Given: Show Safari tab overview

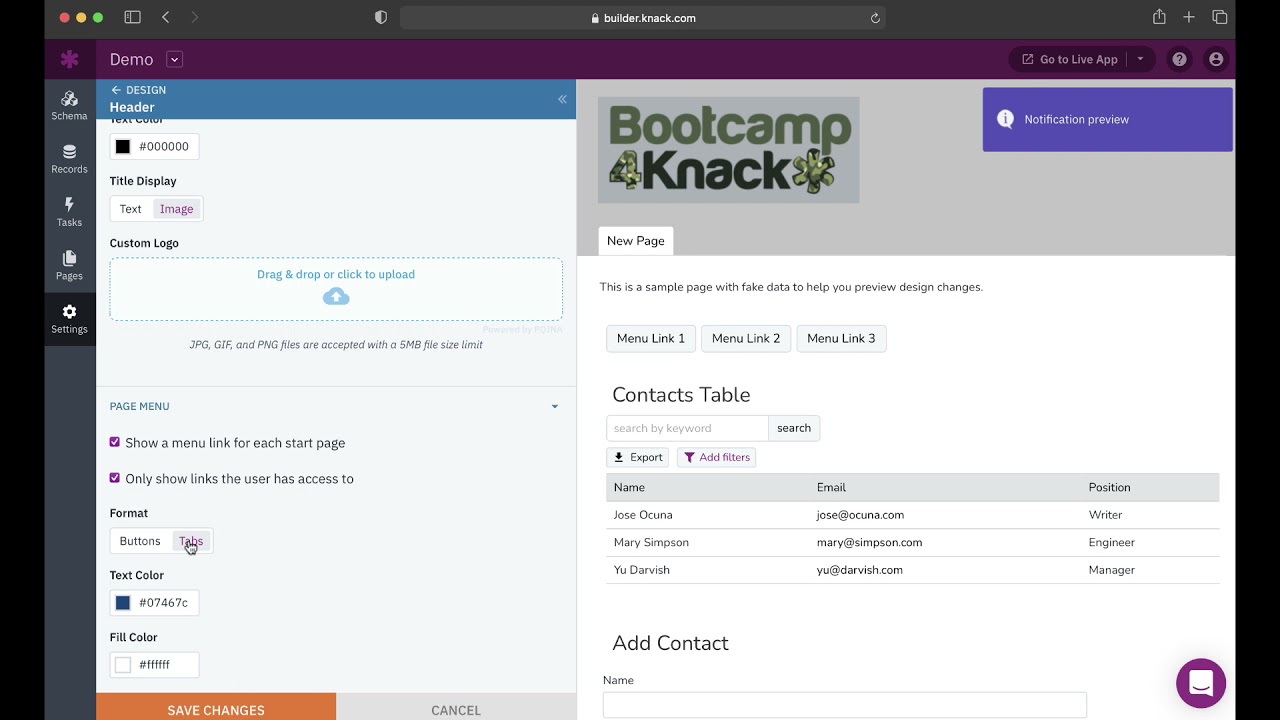Looking at the screenshot, I should [1220, 17].
